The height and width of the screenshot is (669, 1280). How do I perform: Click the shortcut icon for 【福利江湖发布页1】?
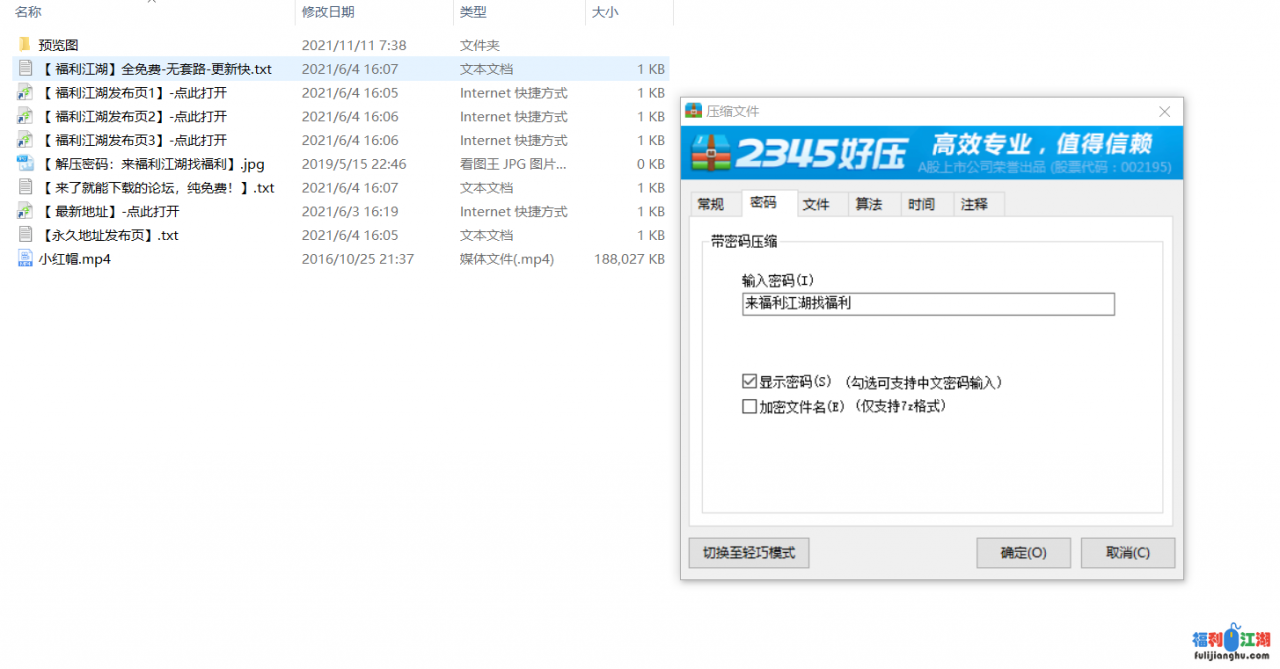(x=24, y=92)
